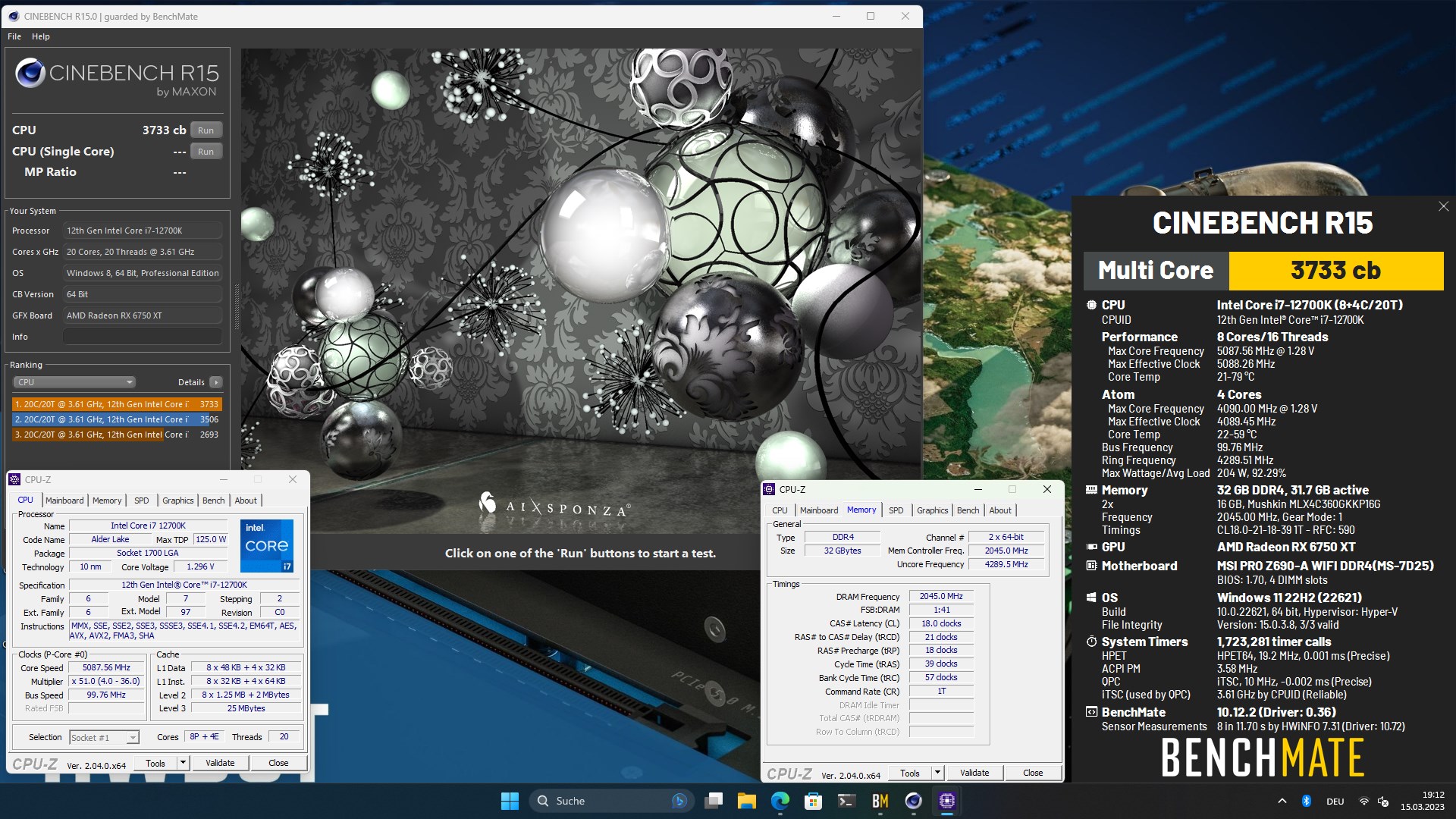Open the Help menu in Cinebench

pyautogui.click(x=41, y=36)
